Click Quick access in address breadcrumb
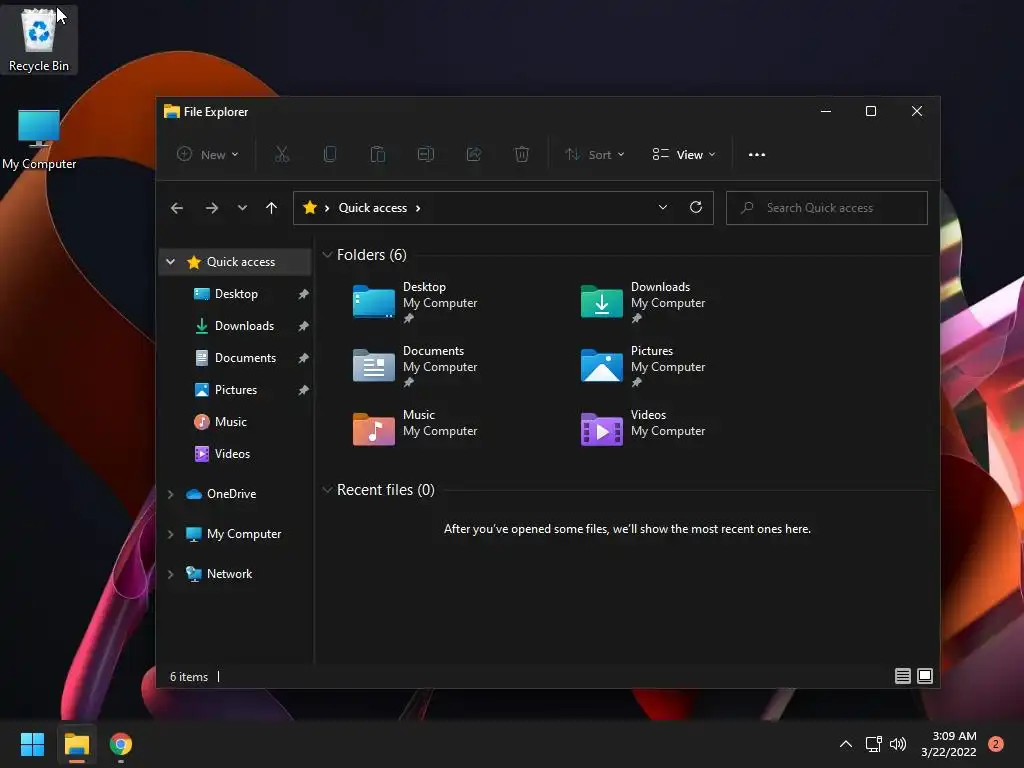The image size is (1024, 768). point(372,208)
